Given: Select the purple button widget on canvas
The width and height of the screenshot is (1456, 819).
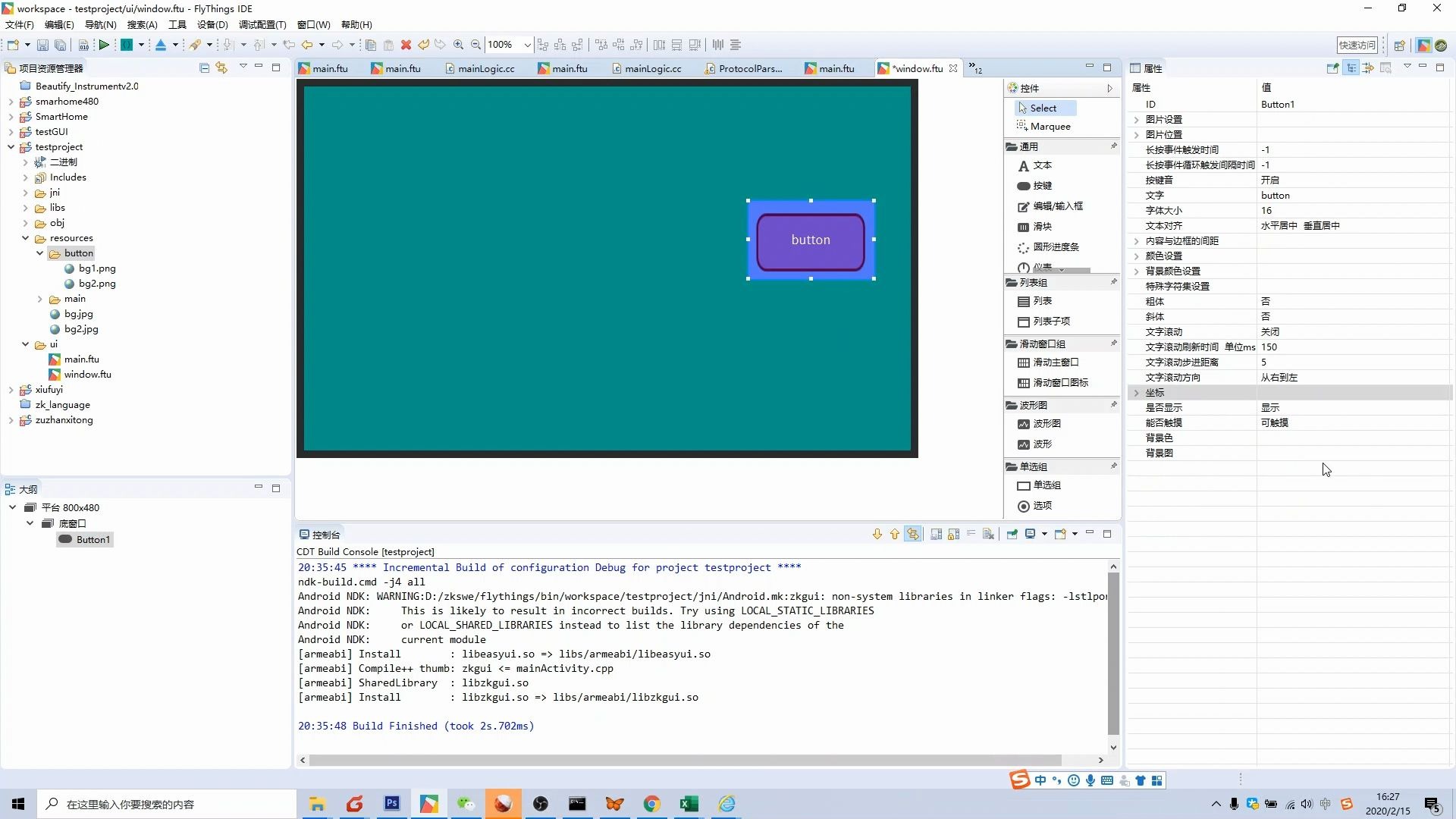Looking at the screenshot, I should [x=810, y=241].
